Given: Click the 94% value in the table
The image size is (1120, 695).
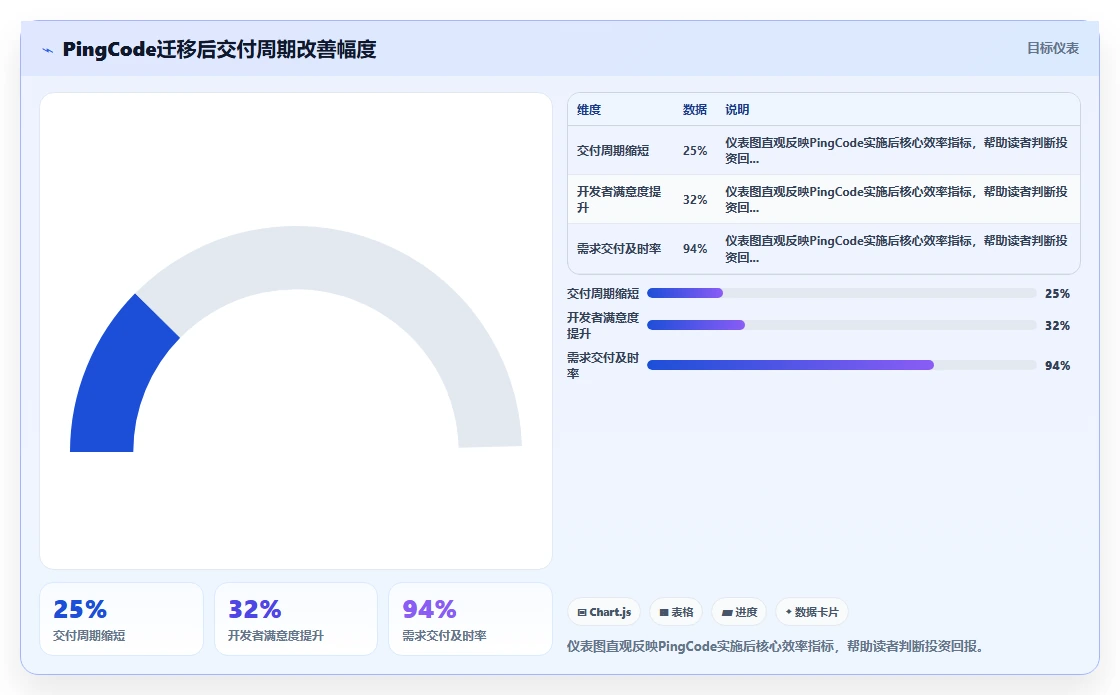Looking at the screenshot, I should tap(695, 249).
